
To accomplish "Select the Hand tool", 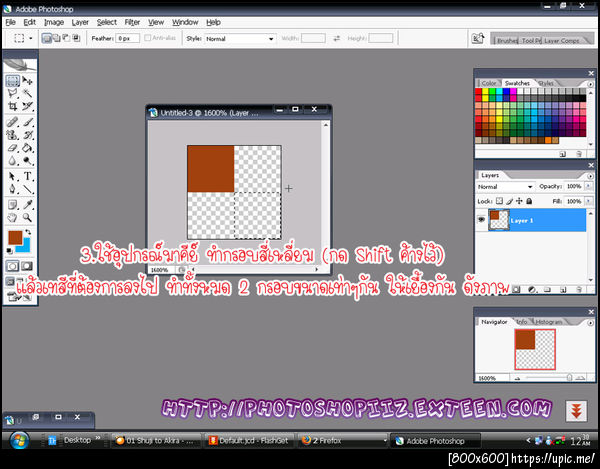I will pos(12,218).
